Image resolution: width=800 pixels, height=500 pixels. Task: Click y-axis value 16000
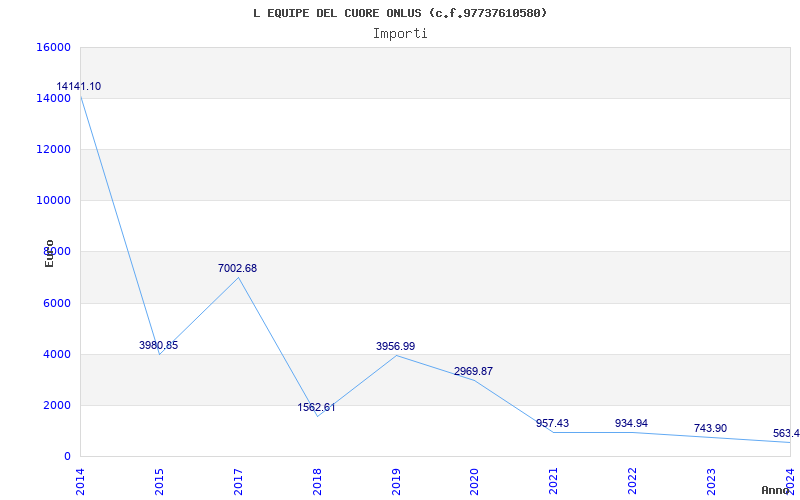pyautogui.click(x=53, y=47)
